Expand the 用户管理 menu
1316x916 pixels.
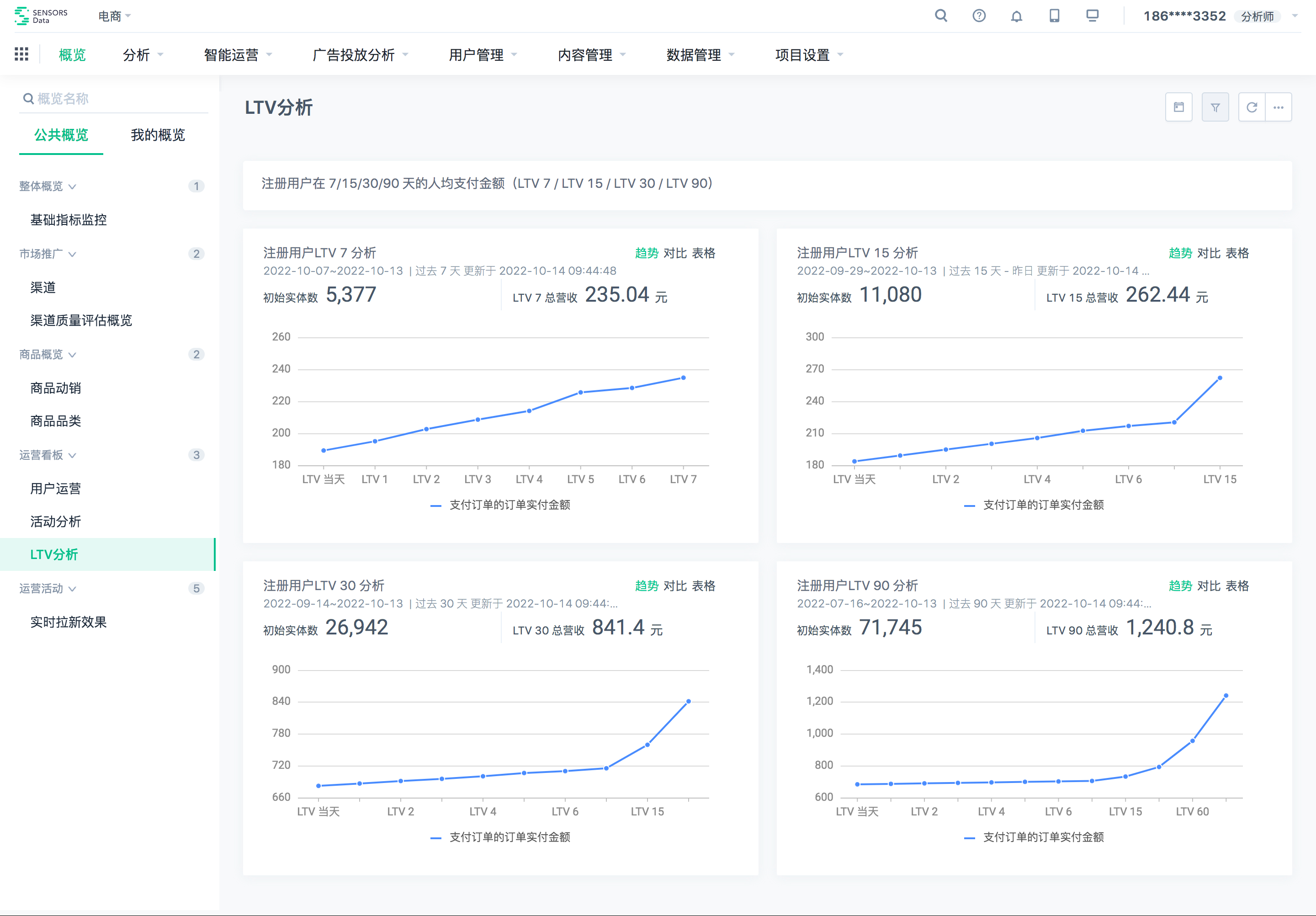click(483, 55)
